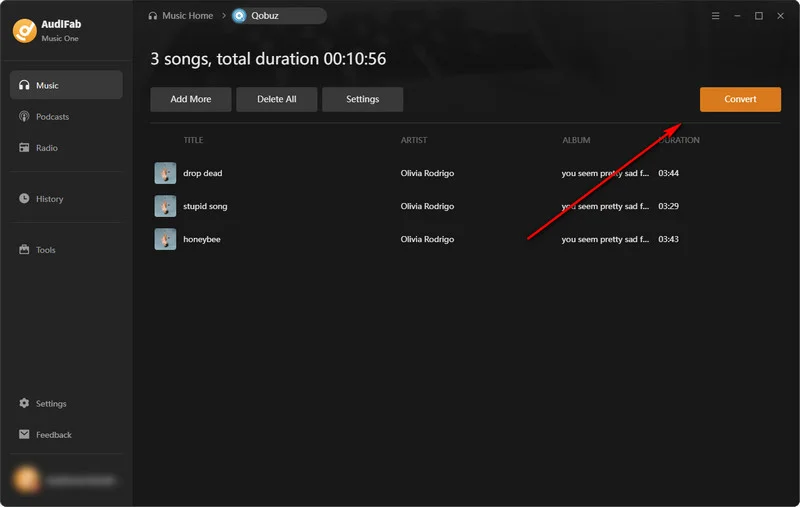Click album name in drop dead row

(x=605, y=173)
